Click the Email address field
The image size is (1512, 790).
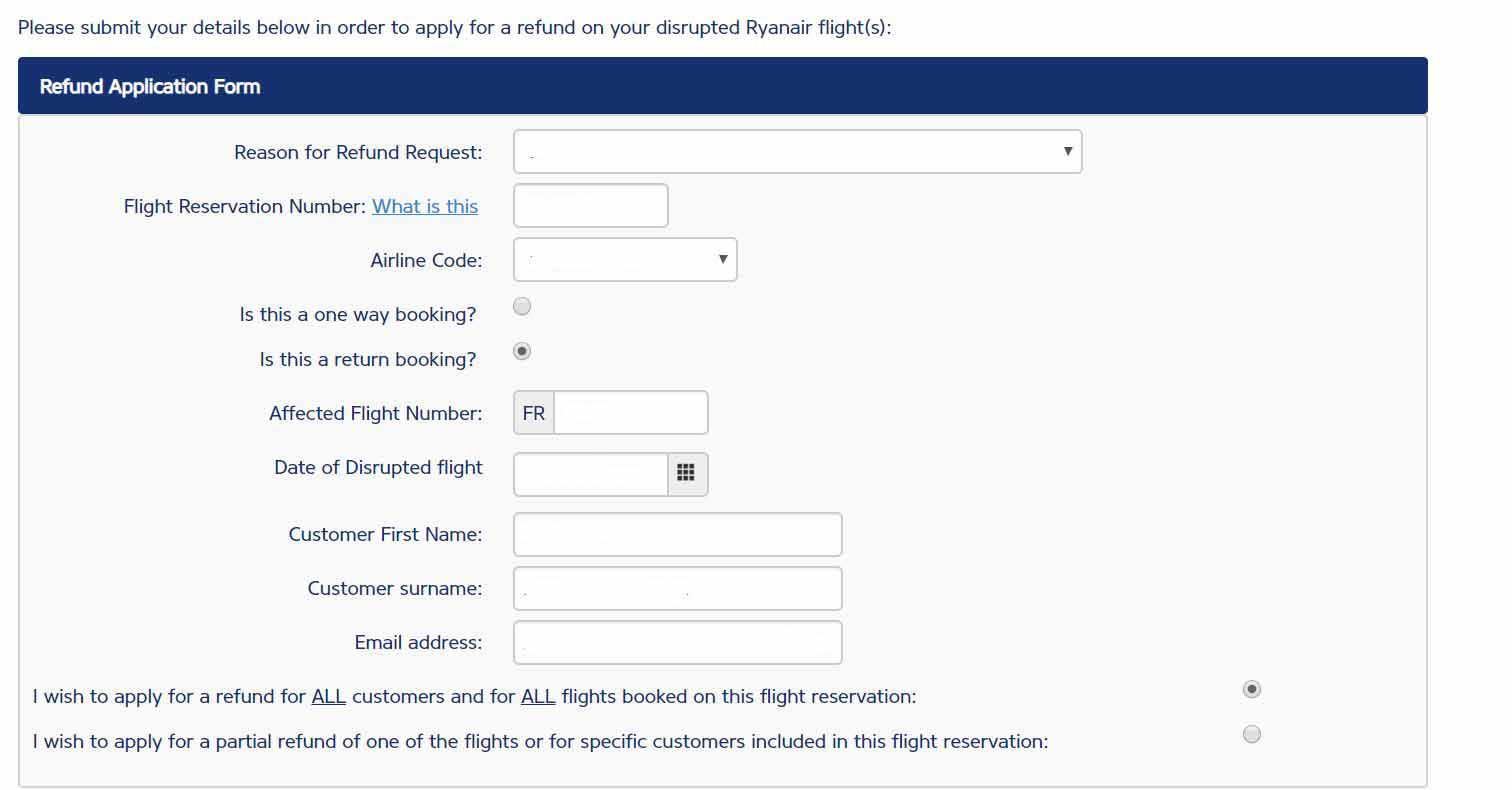coord(677,642)
